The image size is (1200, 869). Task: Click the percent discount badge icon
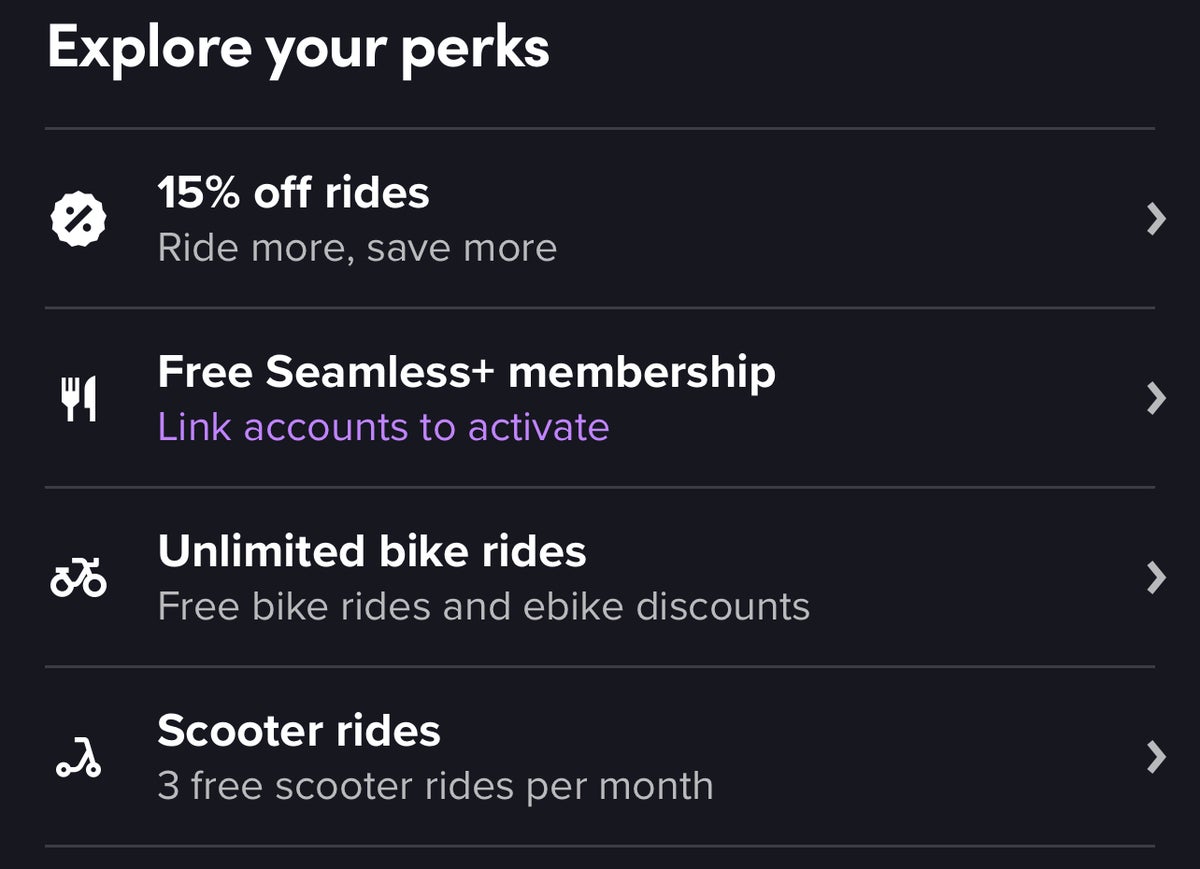(x=79, y=218)
